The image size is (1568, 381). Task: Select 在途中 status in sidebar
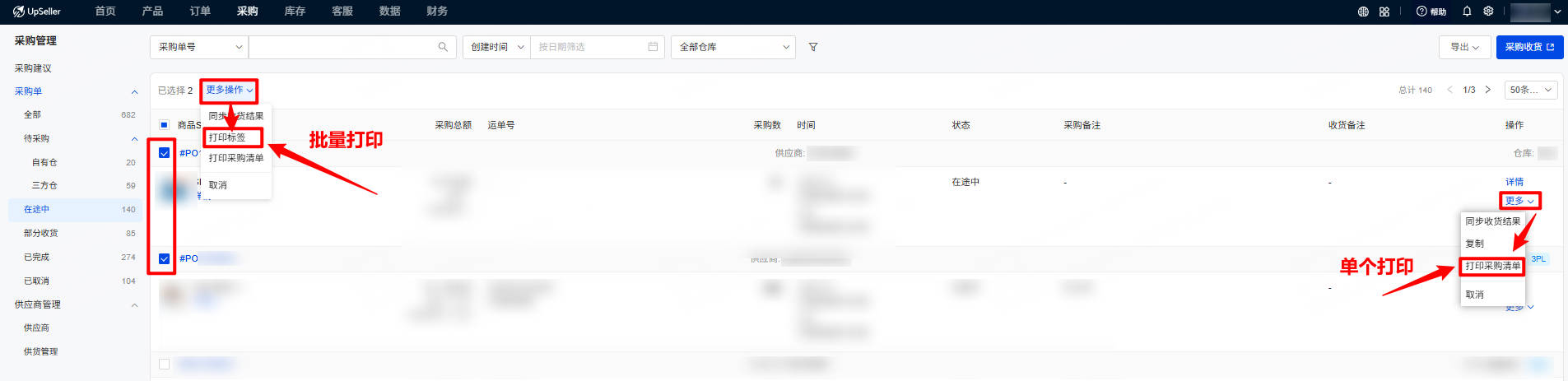coord(75,209)
